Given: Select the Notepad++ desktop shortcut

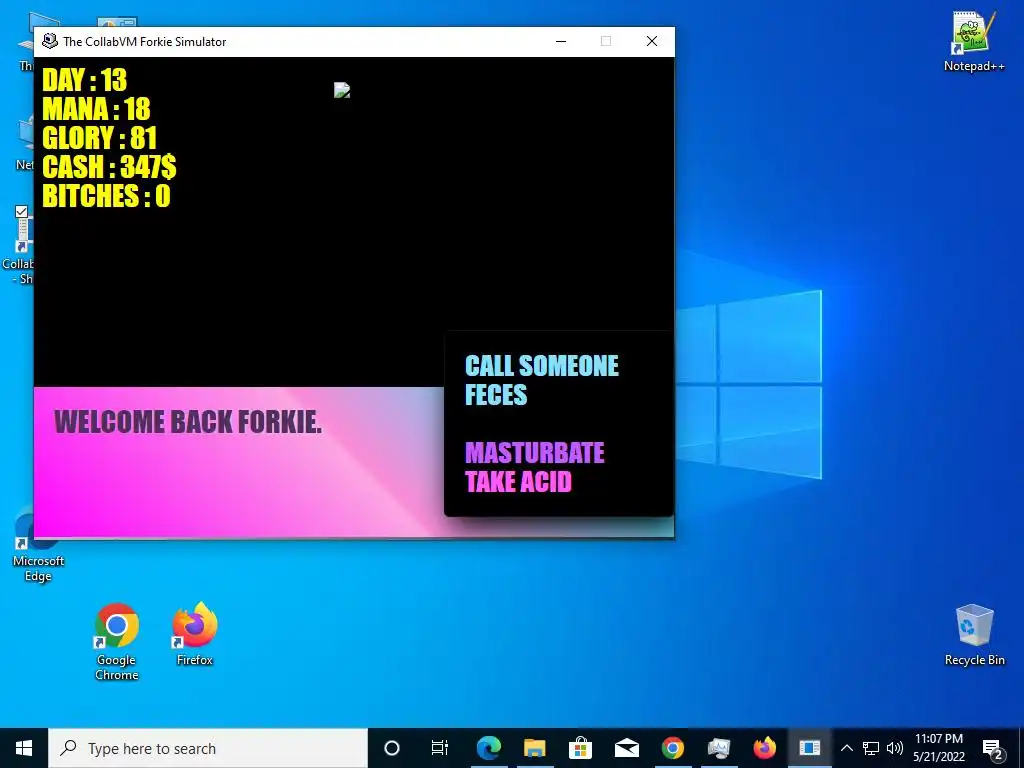Looking at the screenshot, I should tap(974, 42).
